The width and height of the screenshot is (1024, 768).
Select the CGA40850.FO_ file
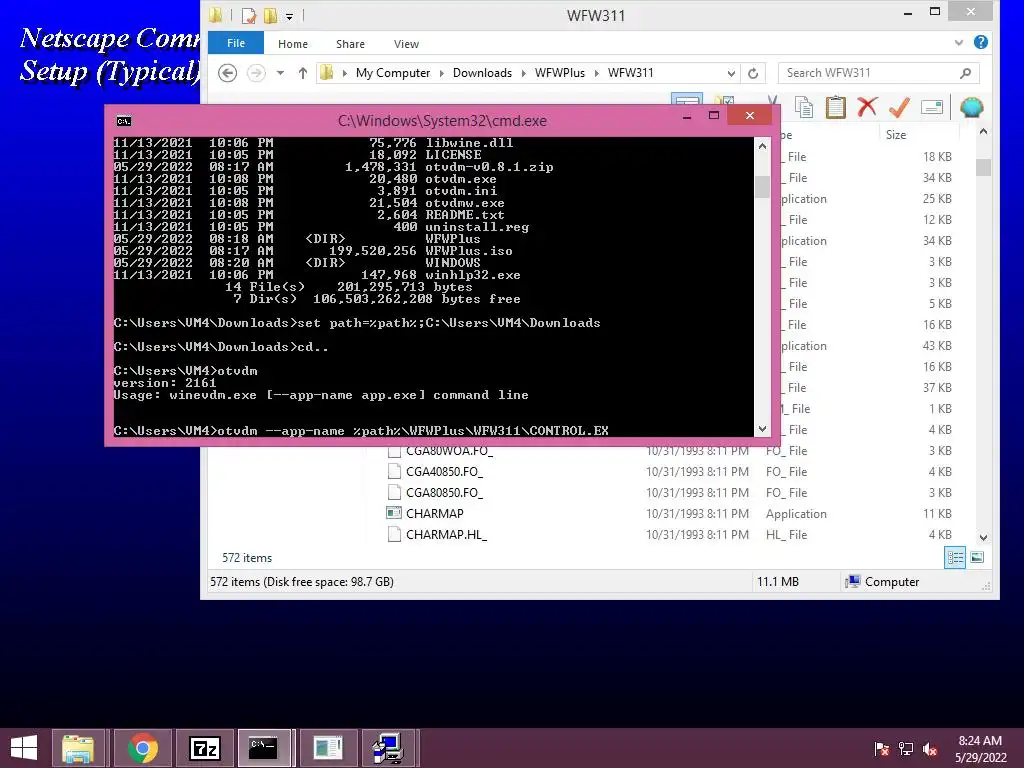[444, 472]
